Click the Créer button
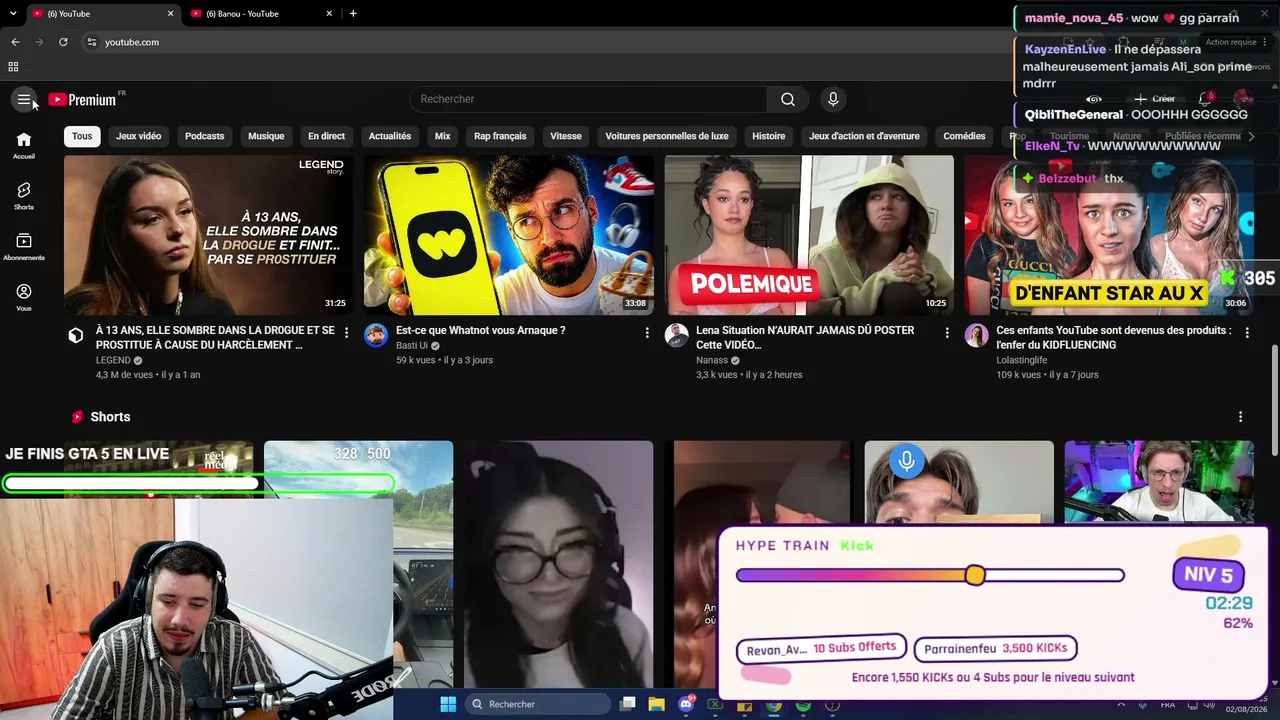This screenshot has width=1280, height=720. coord(1154,99)
